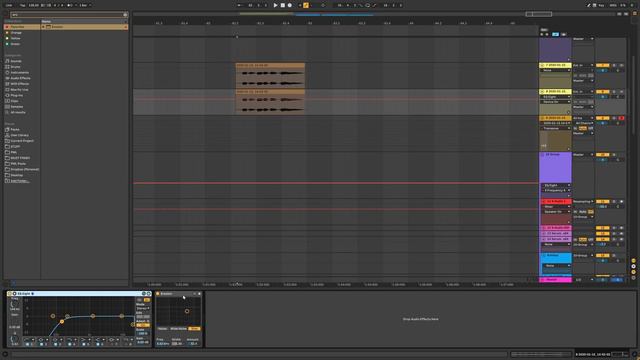Select the purple 10 Group track header
Viewport: 640px width, 360px height.
555,167
